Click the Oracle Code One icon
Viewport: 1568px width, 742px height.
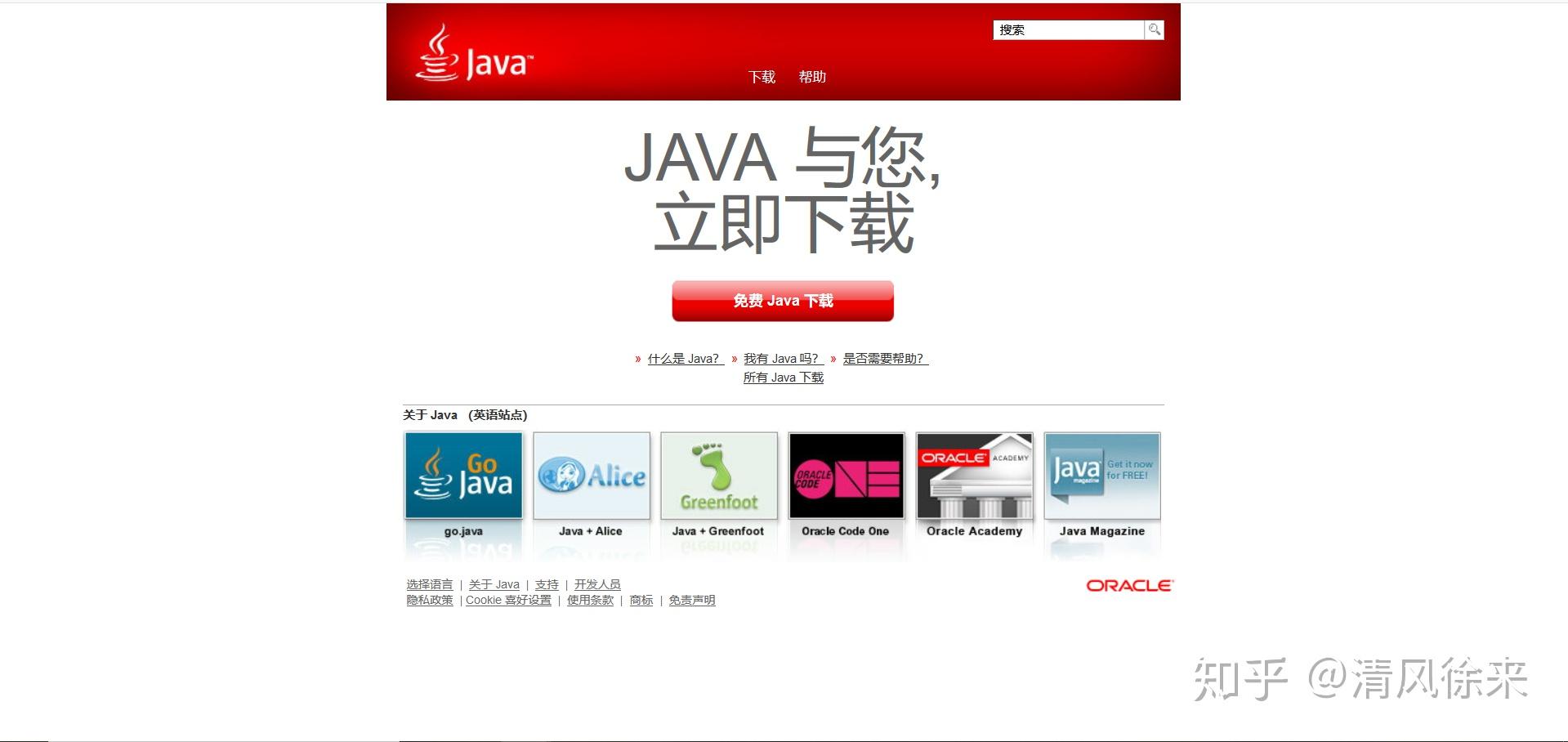[x=846, y=476]
